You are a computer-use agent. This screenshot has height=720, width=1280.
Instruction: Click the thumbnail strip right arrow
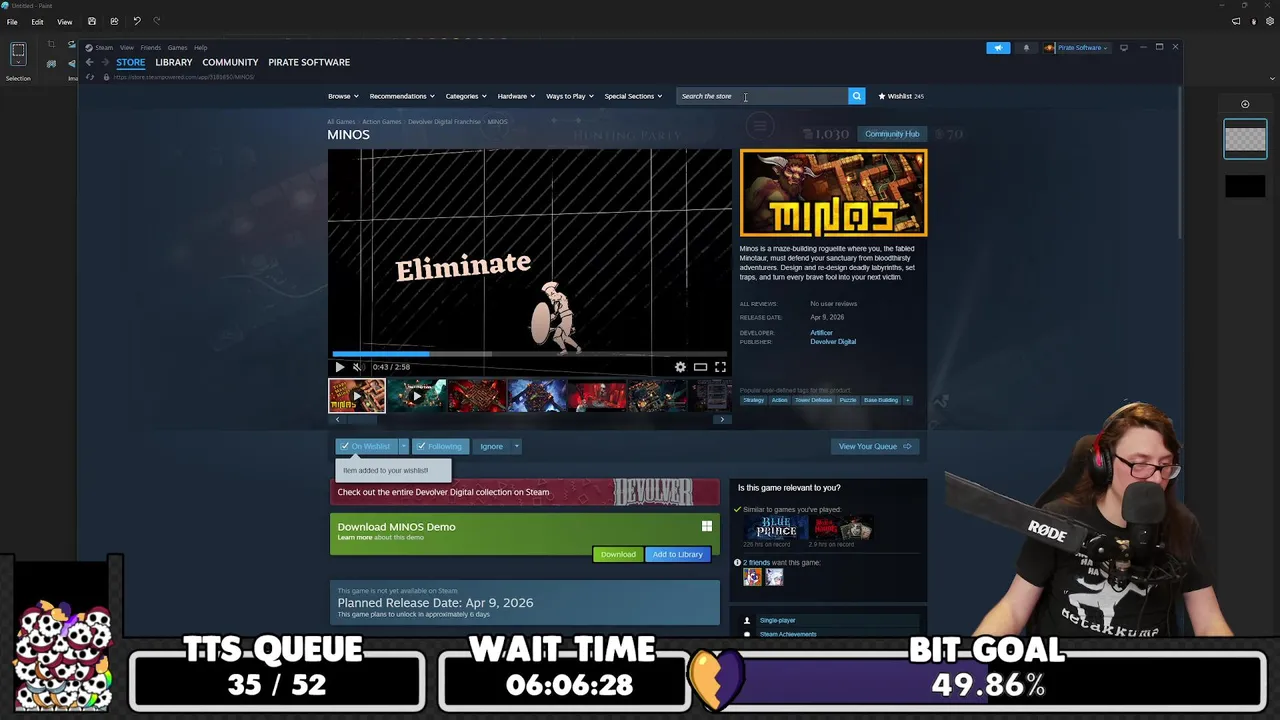point(722,419)
